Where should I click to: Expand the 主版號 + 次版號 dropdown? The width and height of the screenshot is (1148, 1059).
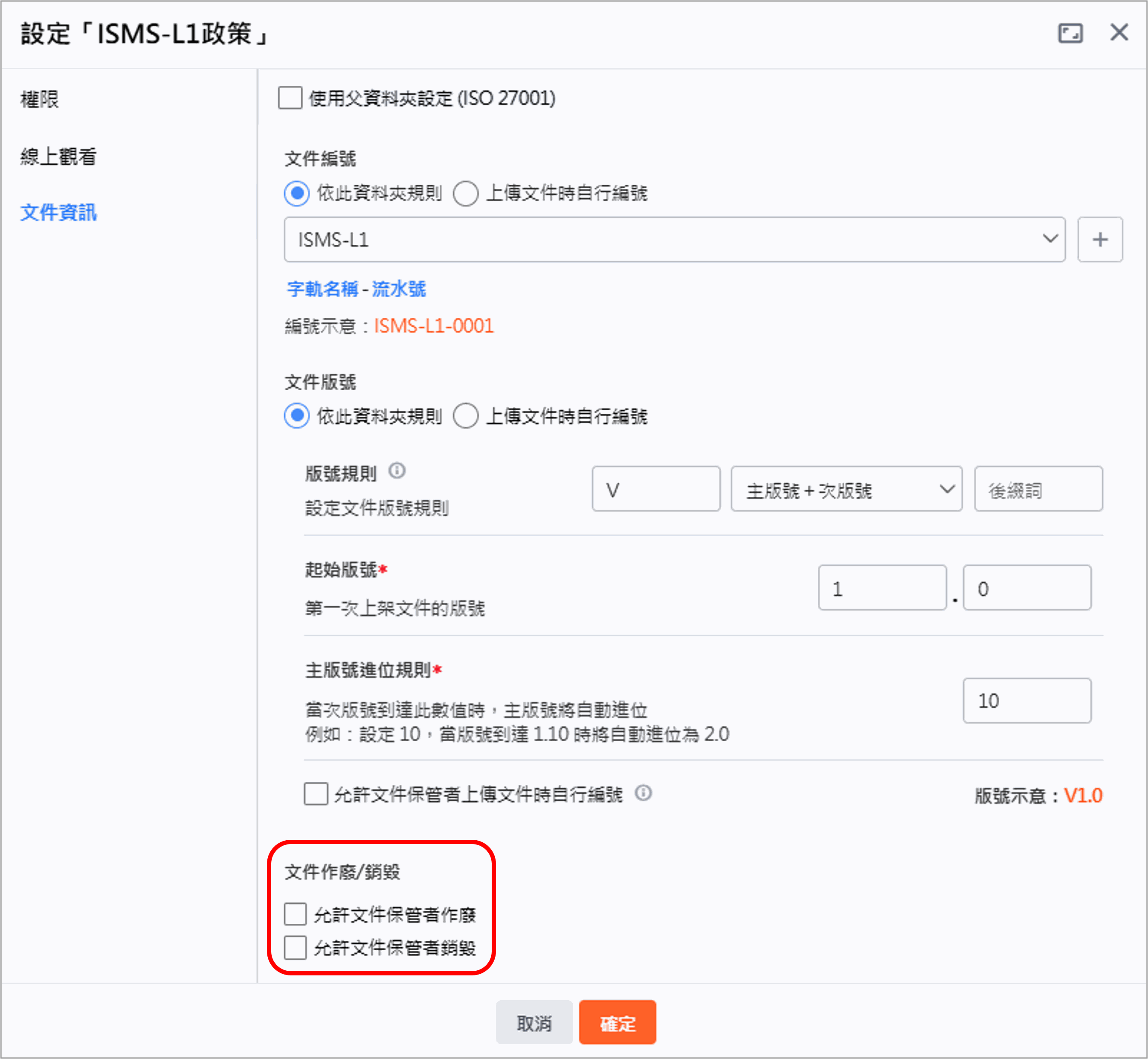[x=846, y=489]
